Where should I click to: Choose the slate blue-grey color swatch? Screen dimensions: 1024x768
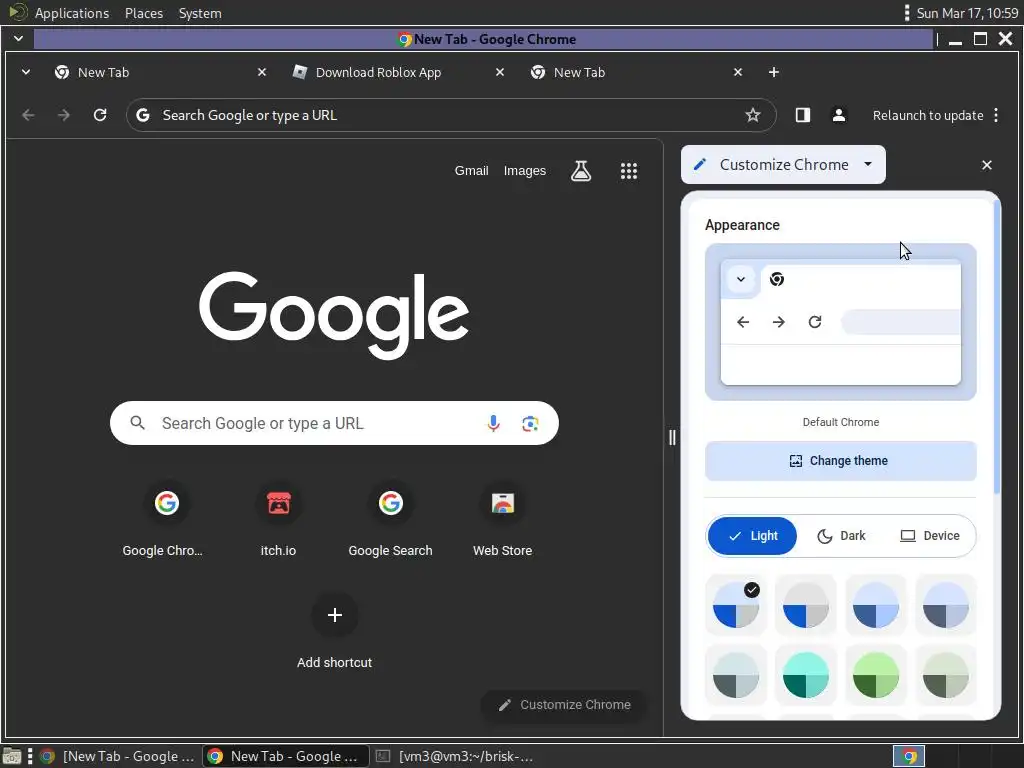946,605
